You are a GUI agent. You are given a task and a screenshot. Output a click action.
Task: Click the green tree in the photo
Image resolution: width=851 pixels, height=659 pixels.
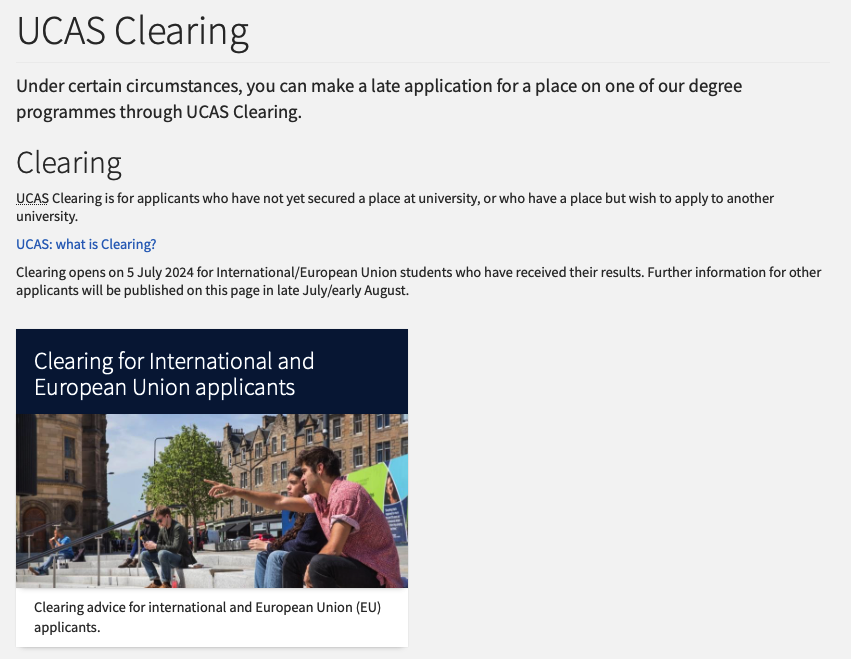point(183,470)
